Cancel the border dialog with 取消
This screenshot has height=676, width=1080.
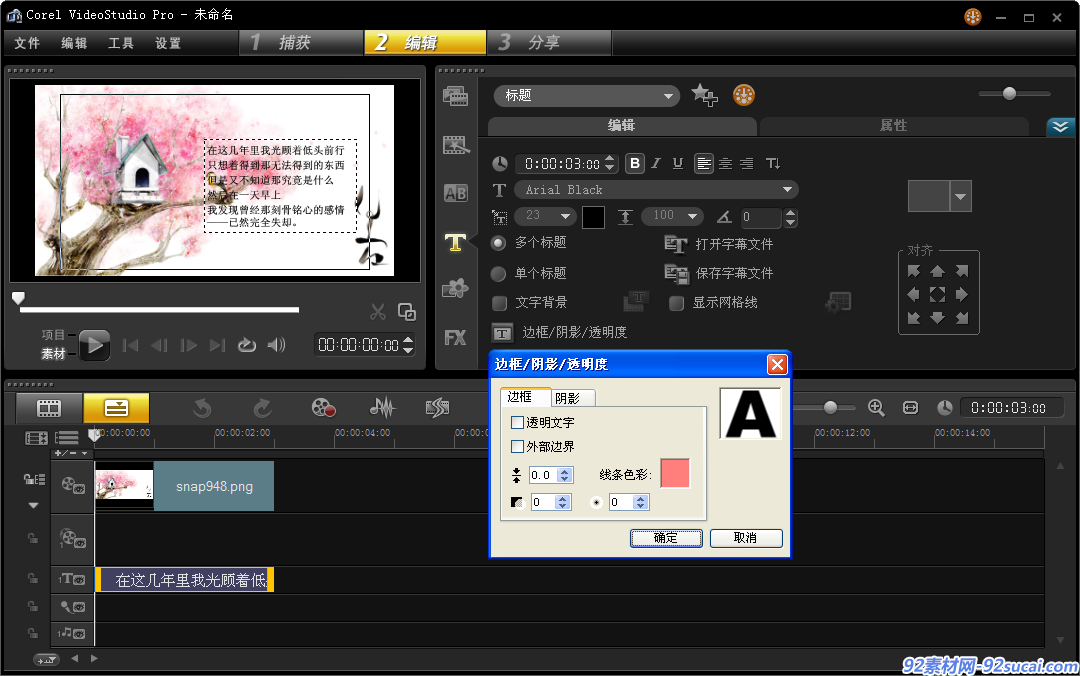(x=746, y=538)
